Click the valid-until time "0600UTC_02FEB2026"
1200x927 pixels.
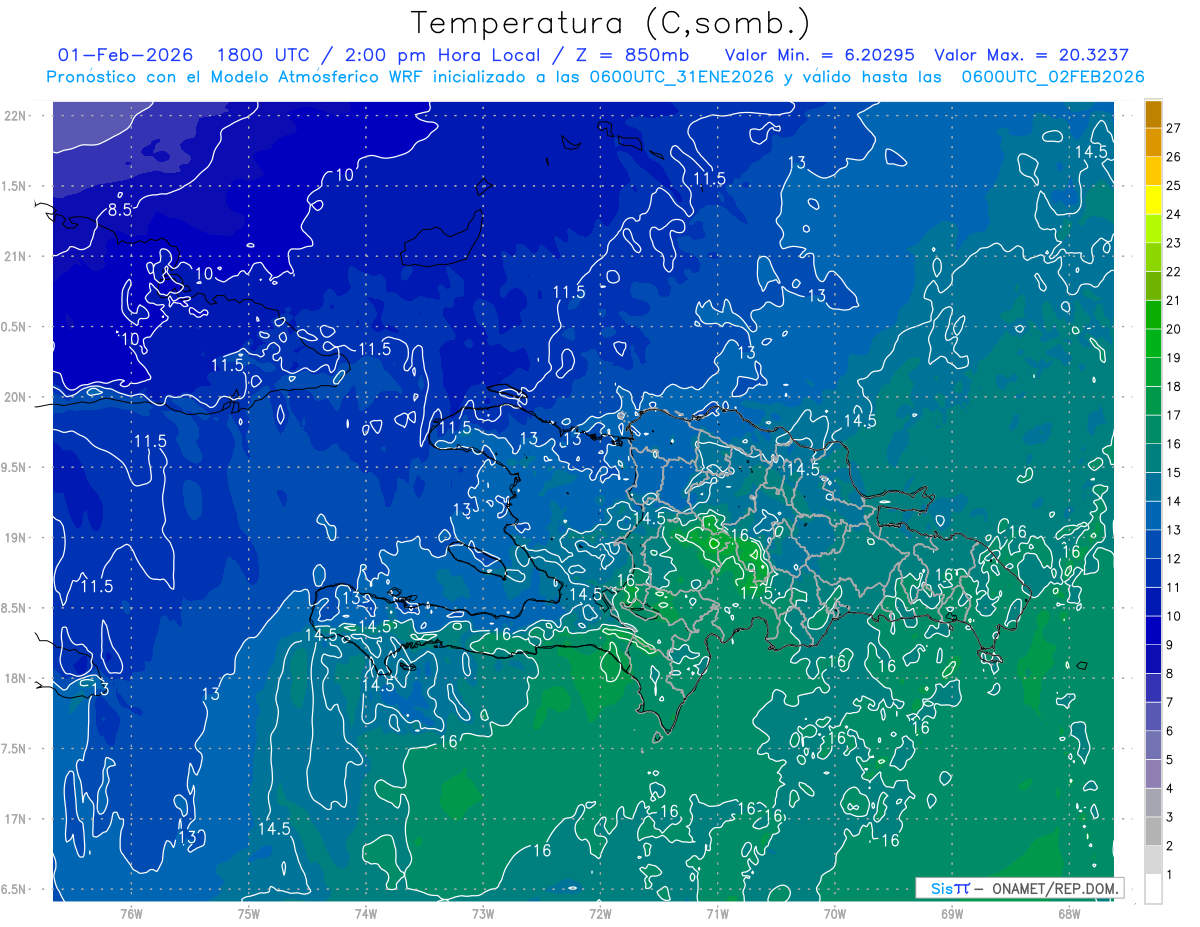[1053, 77]
